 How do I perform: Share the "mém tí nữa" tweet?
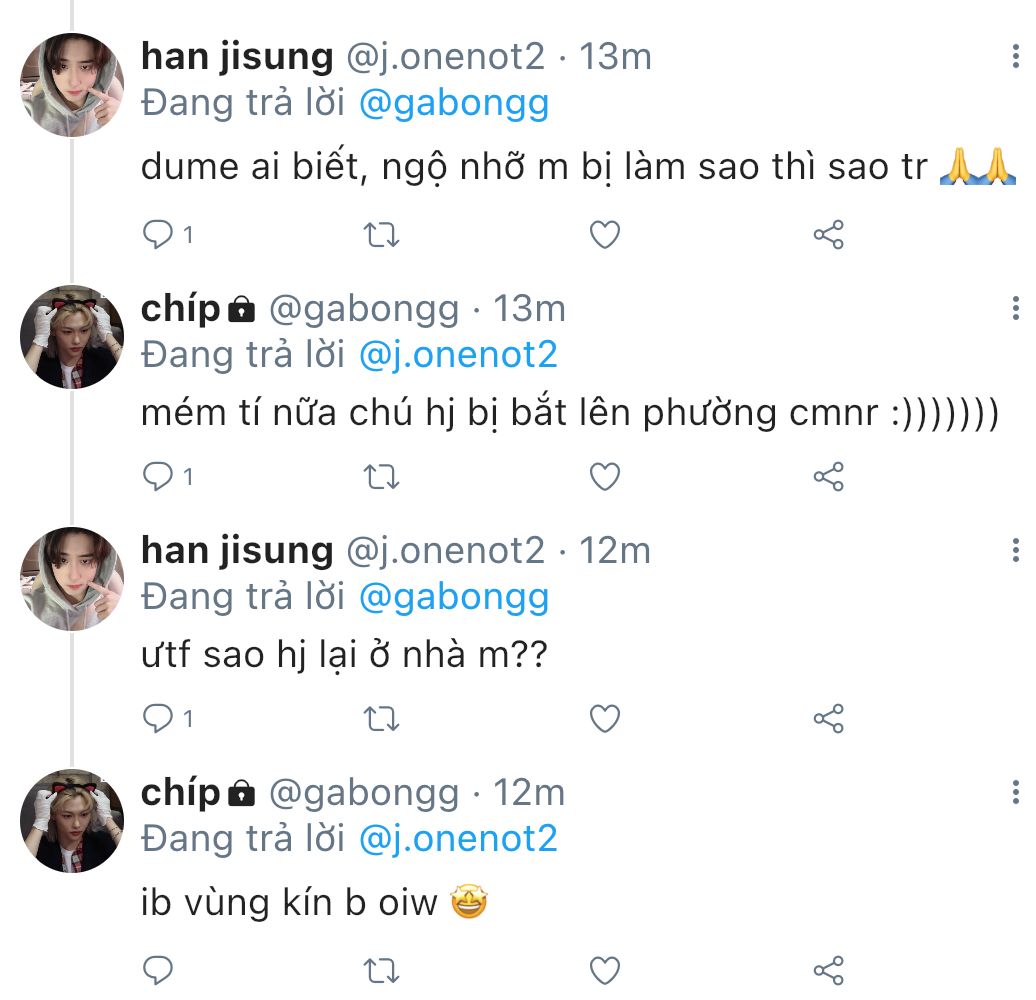point(829,477)
